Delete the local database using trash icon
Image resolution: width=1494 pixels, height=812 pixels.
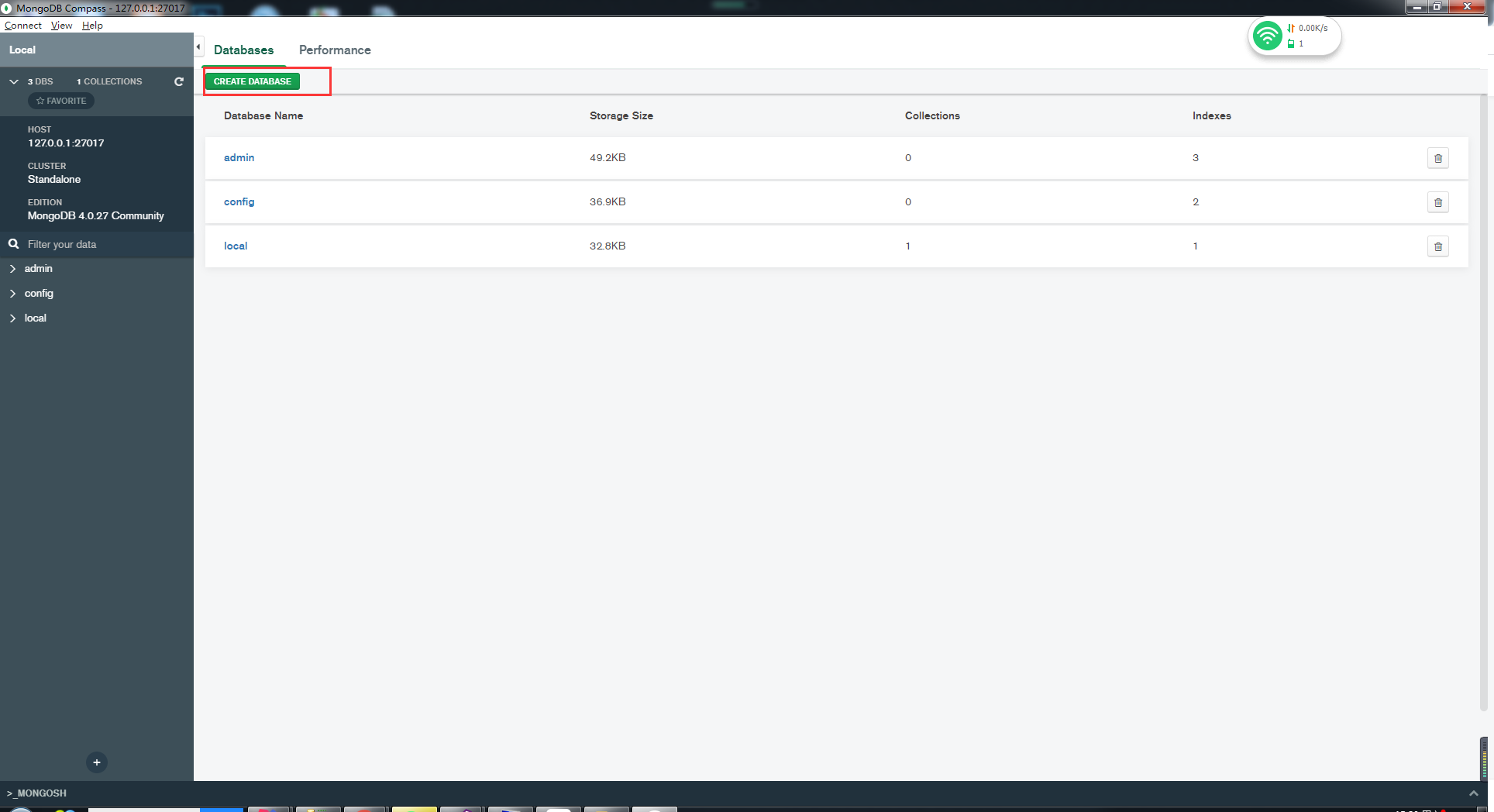(x=1438, y=246)
